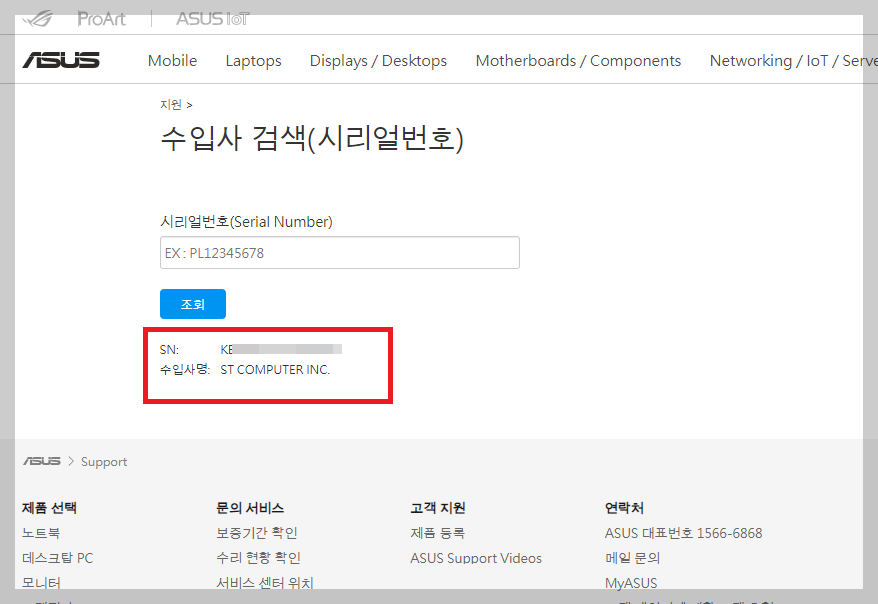Viewport: 878px width, 604px height.
Task: Open ASUS Support Videos link
Action: coord(476,558)
